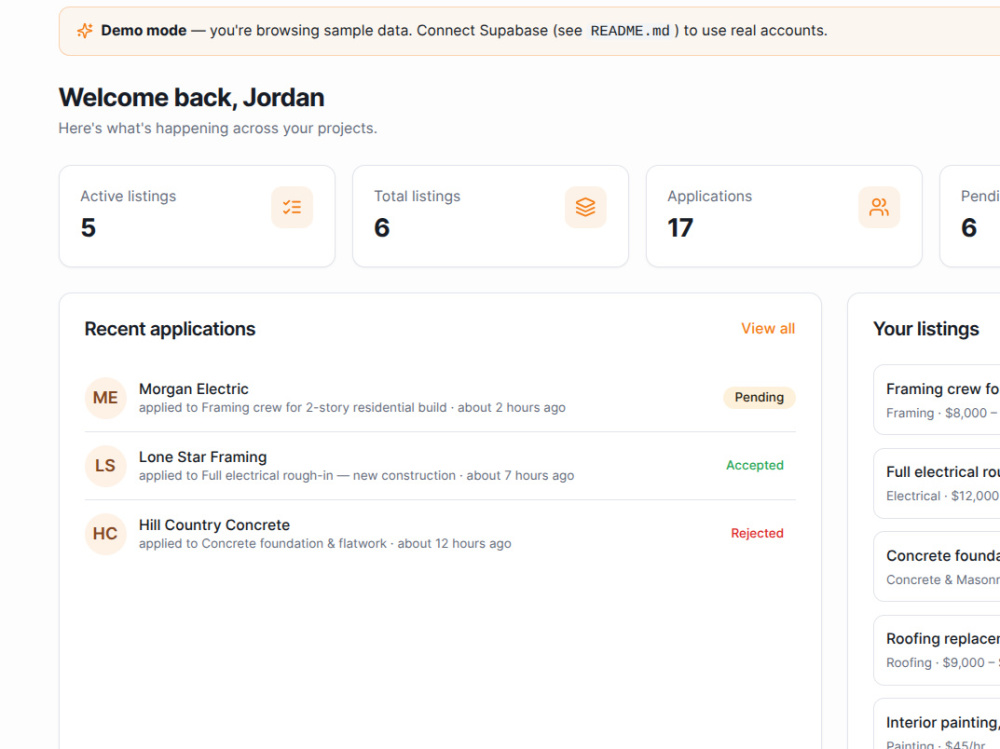Open the Active listings stat card
Viewport: 1000px width, 749px height.
click(x=197, y=216)
